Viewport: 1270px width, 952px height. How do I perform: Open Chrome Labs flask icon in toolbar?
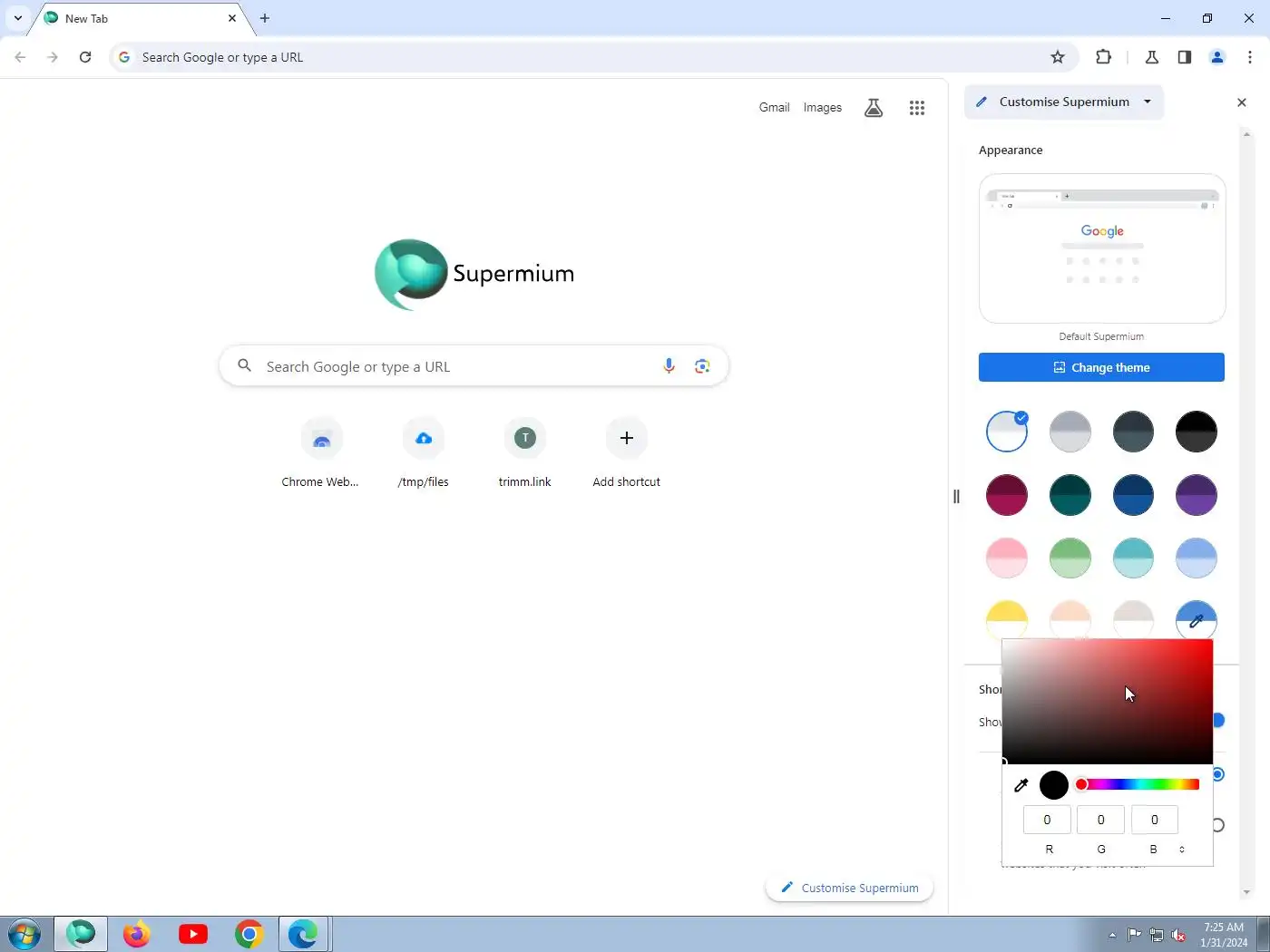coord(1152,57)
